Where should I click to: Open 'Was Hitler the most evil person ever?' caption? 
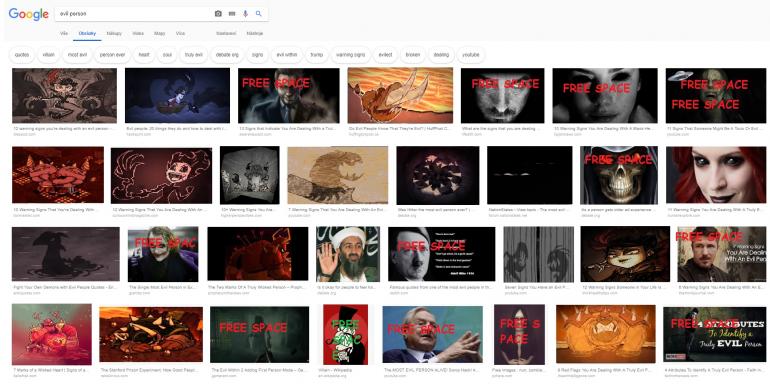435,210
